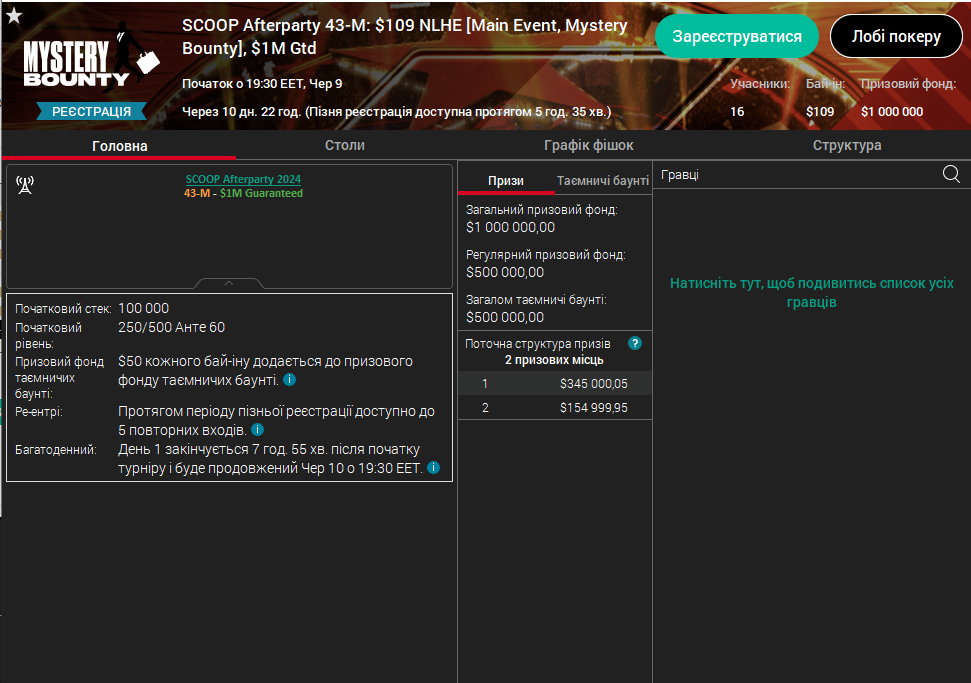971x683 pixels.
Task: Switch to the Головна tab
Action: (x=120, y=146)
